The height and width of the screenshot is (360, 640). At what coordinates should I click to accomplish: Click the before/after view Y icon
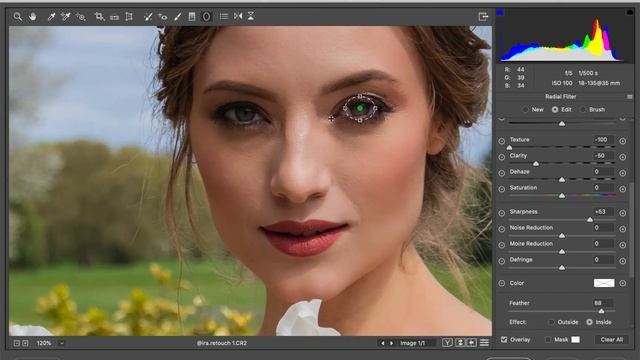(447, 343)
